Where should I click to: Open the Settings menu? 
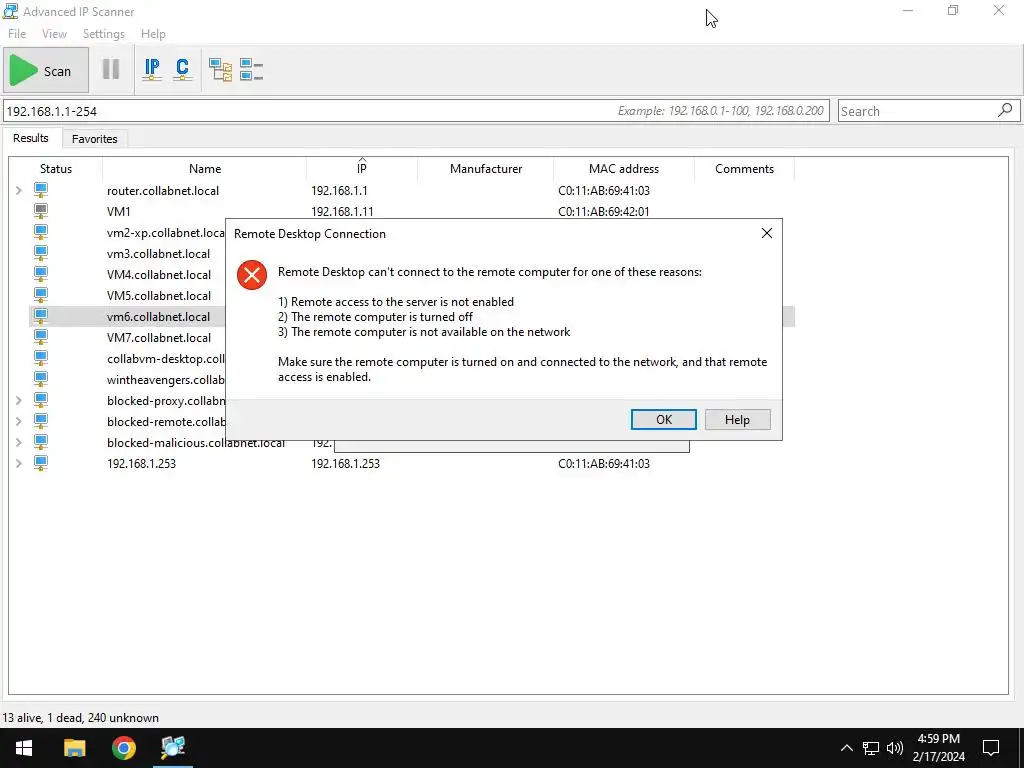[x=104, y=33]
